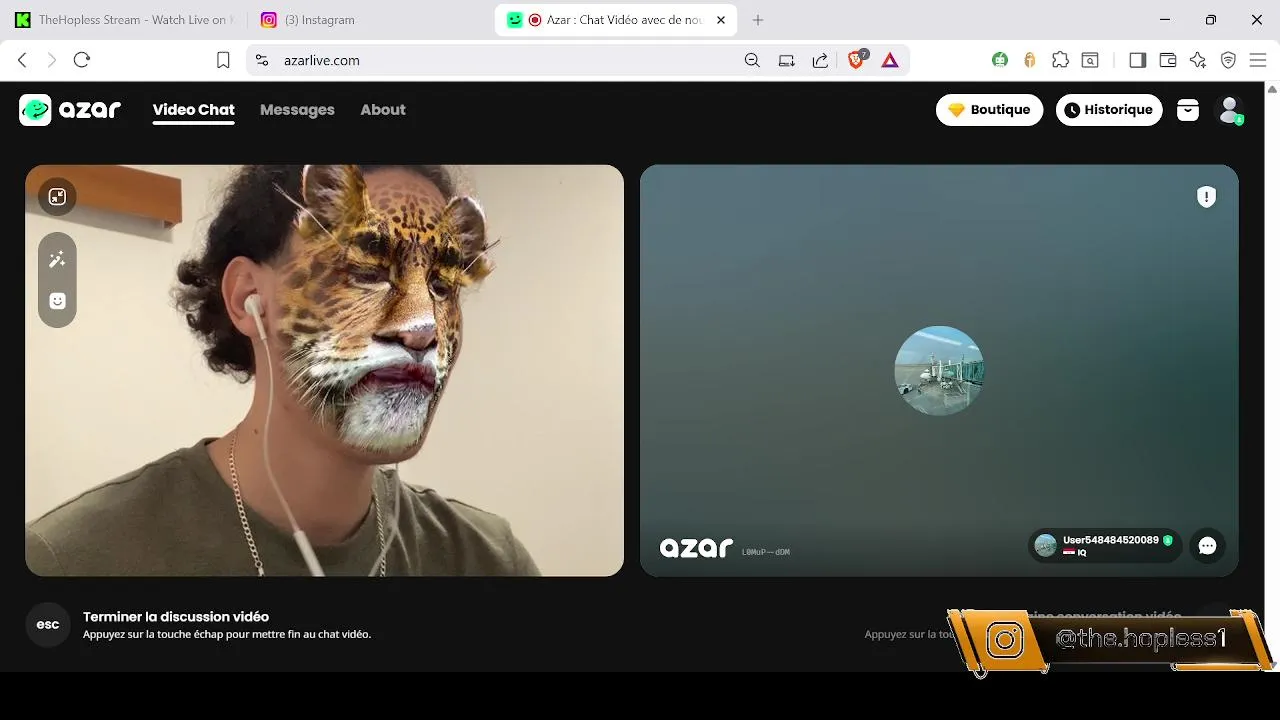The image size is (1280, 720).
Task: Open Historique match history
Action: [1109, 110]
